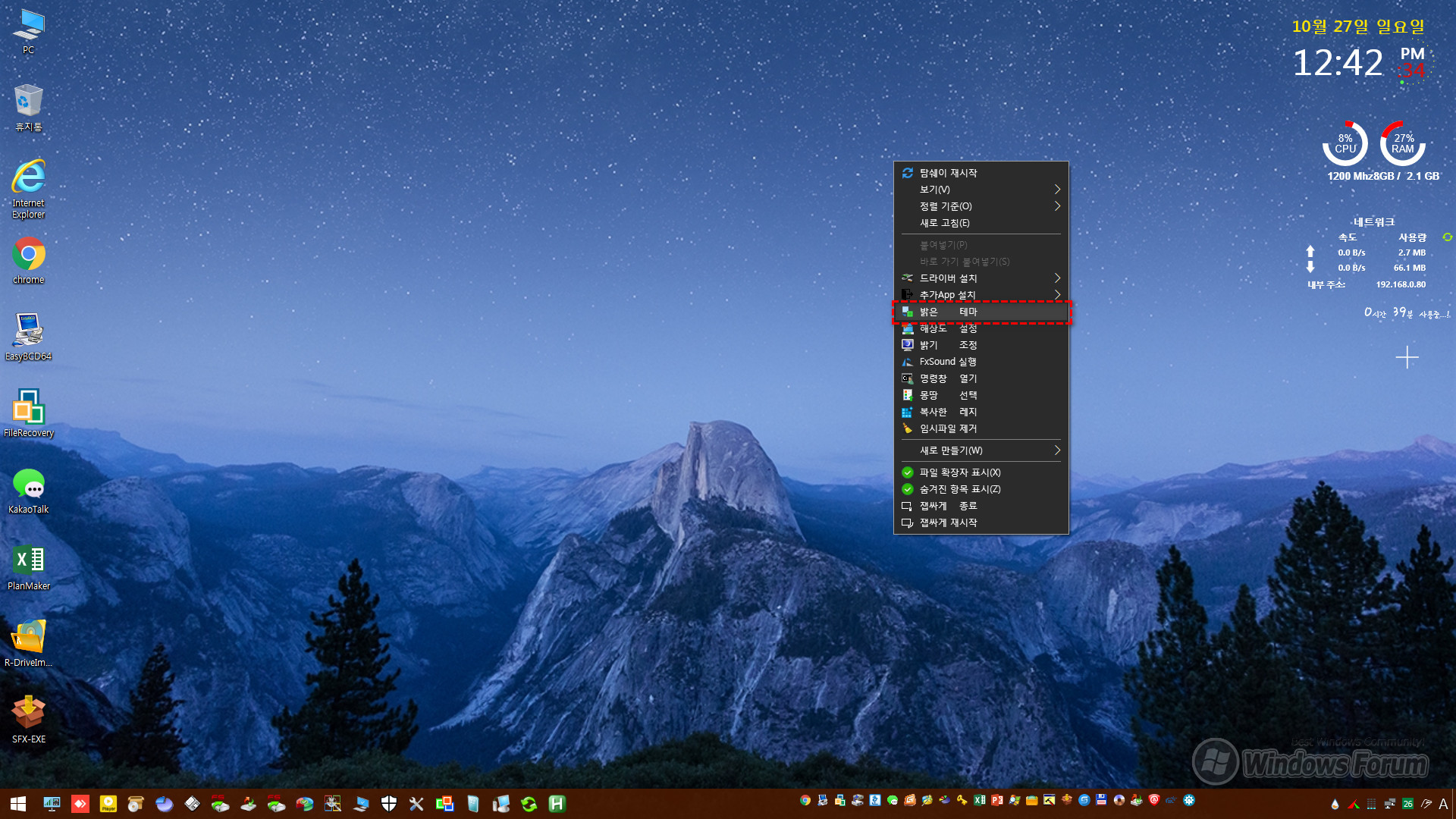Screen dimensions: 1456x819
Task: Select the R-DriveIm... desktop icon
Action: (x=28, y=644)
